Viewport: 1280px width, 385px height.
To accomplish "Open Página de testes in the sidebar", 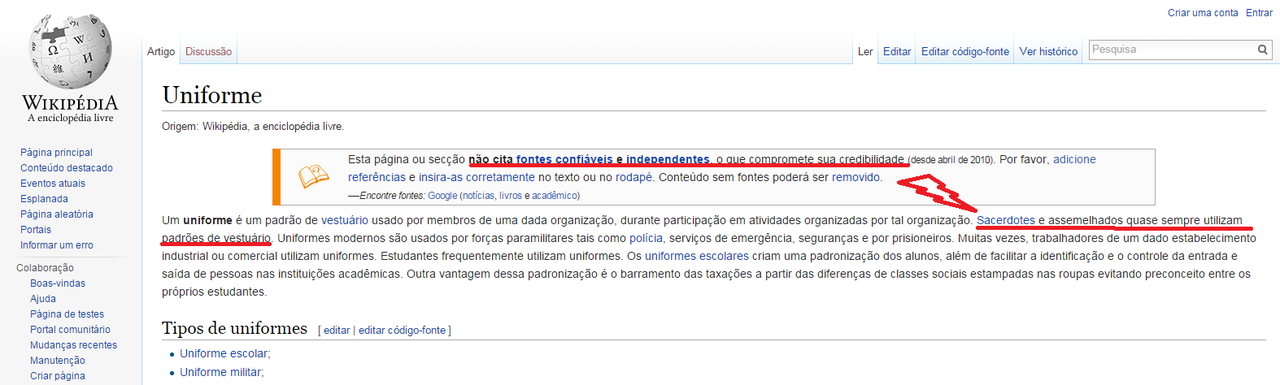I will [x=67, y=314].
